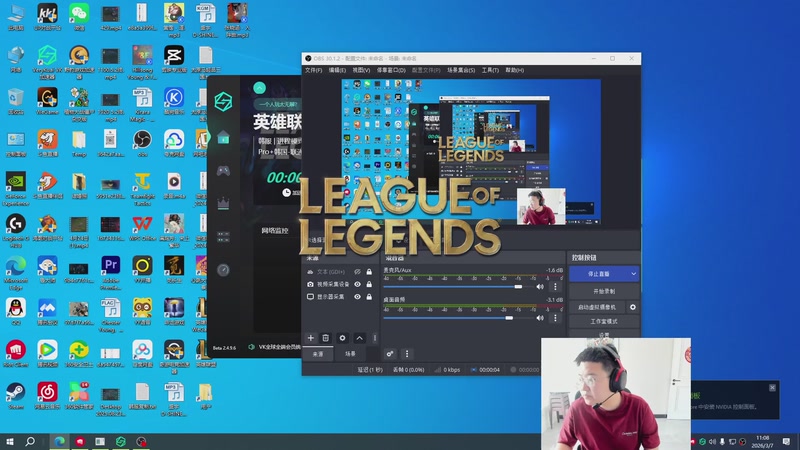Close the NVIDIA notification popup
The image size is (800, 450).
[x=772, y=388]
